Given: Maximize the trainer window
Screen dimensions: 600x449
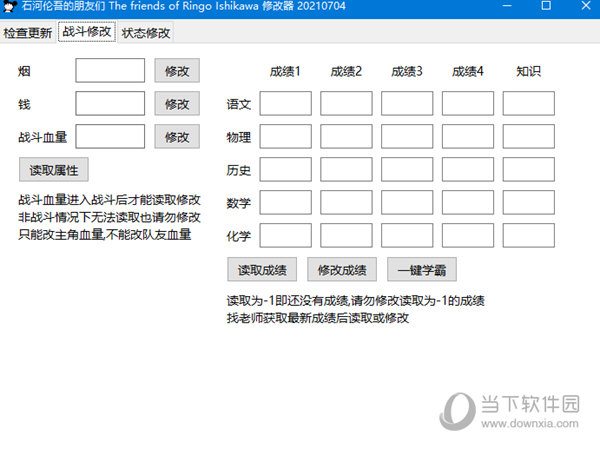Looking at the screenshot, I should pyautogui.click(x=546, y=6).
